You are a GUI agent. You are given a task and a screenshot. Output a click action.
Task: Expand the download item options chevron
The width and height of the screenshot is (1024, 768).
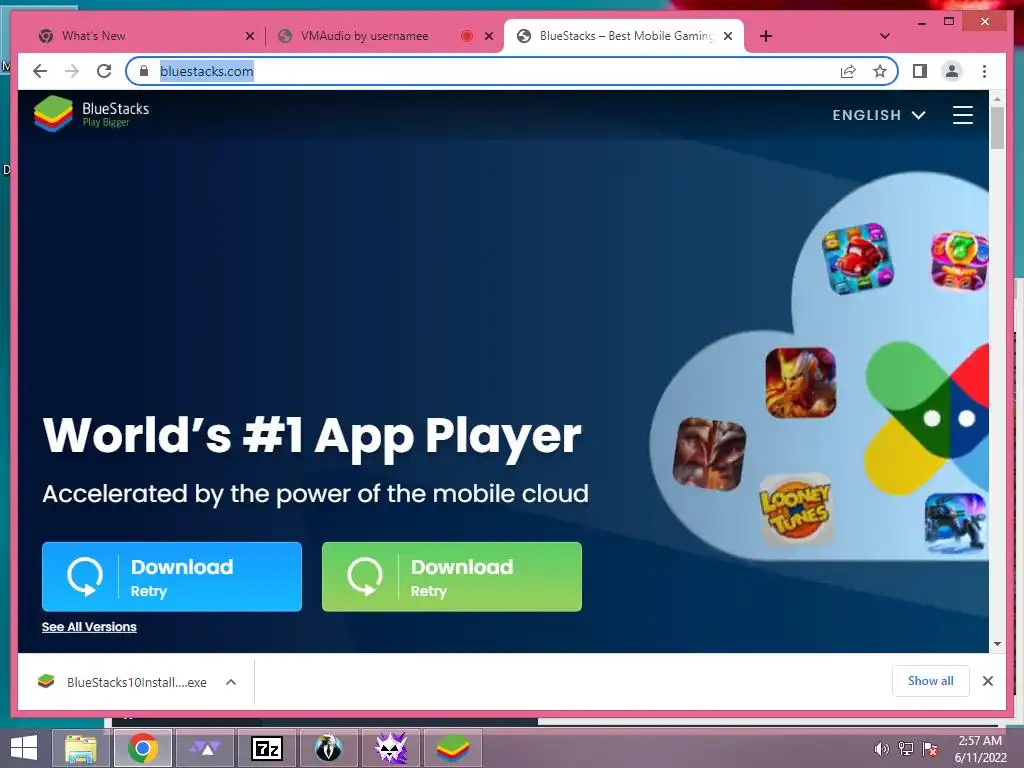tap(231, 682)
